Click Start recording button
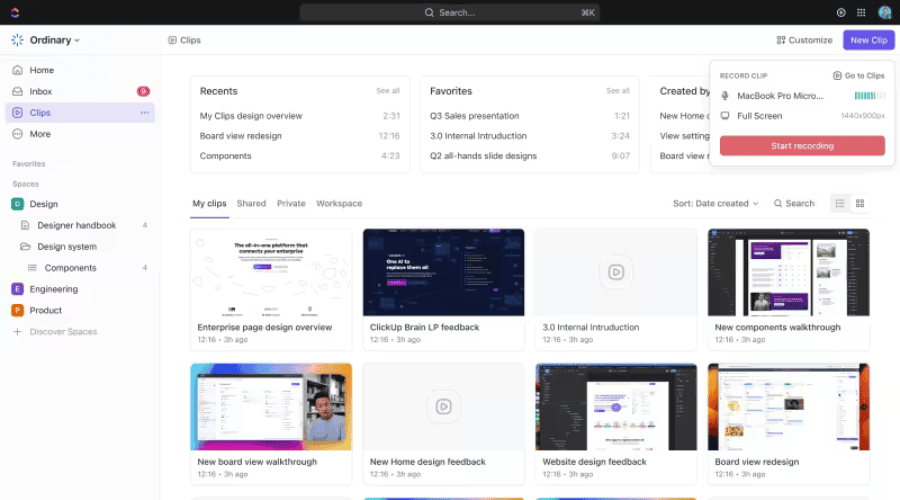 pyautogui.click(x=802, y=146)
